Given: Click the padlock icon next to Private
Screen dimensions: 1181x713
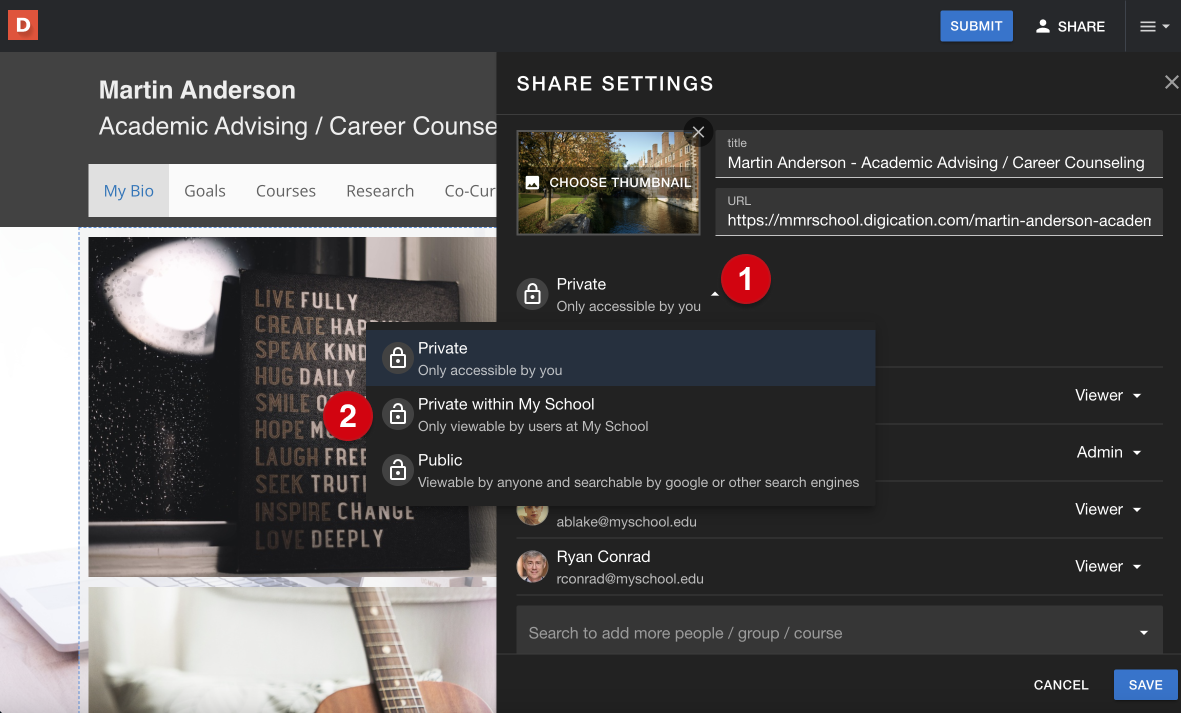Looking at the screenshot, I should pos(531,294).
